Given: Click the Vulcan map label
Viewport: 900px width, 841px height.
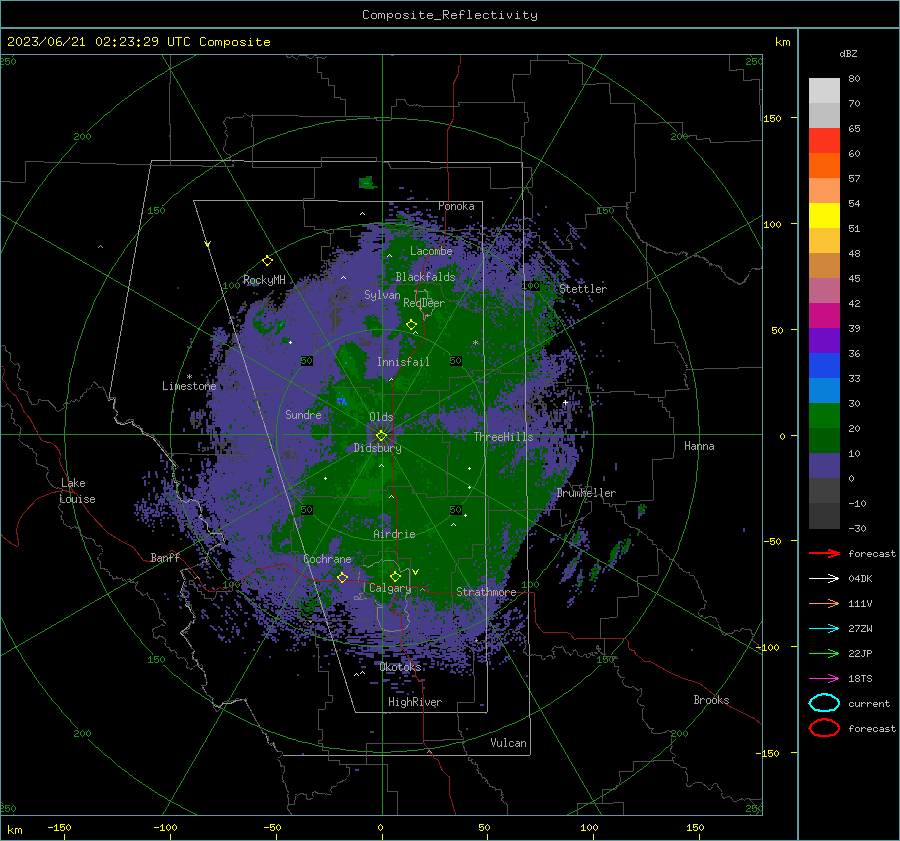Looking at the screenshot, I should coord(509,743).
